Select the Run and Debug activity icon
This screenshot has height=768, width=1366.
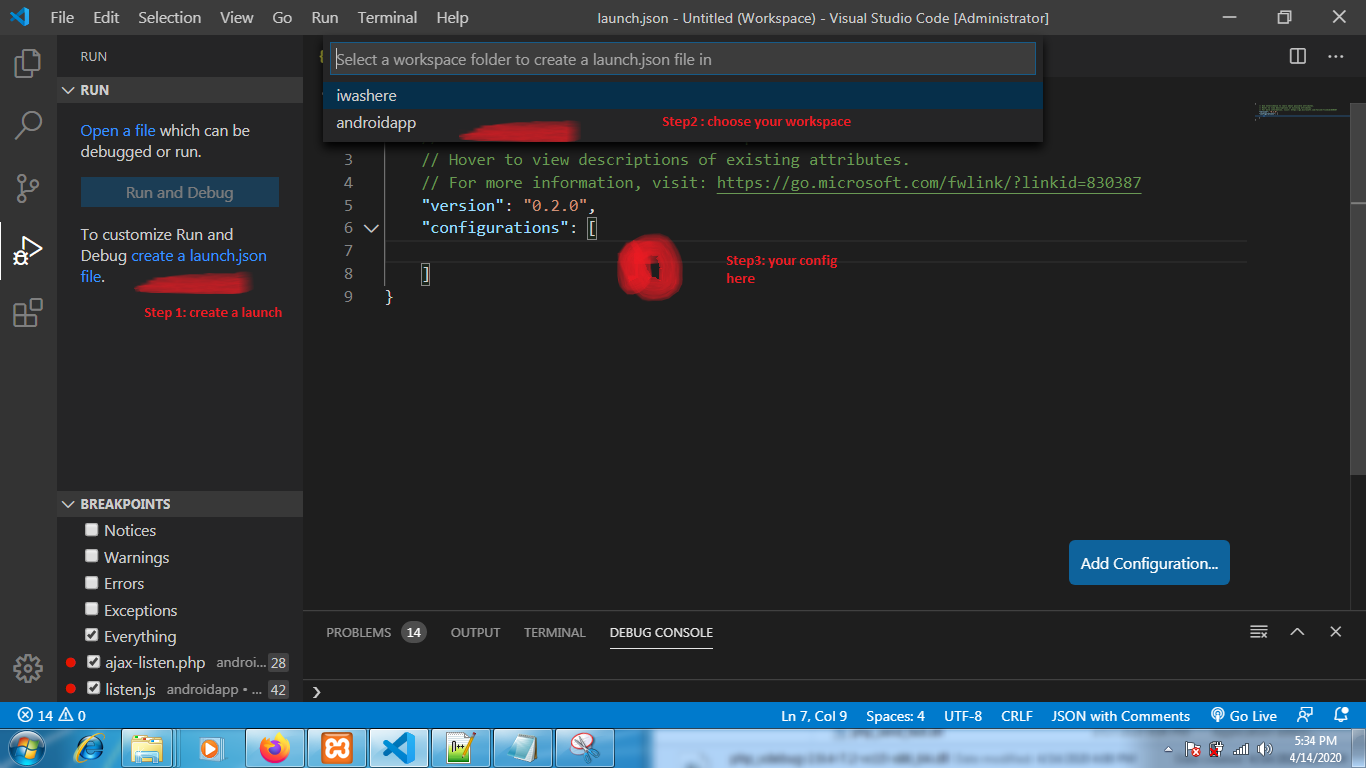(28, 251)
